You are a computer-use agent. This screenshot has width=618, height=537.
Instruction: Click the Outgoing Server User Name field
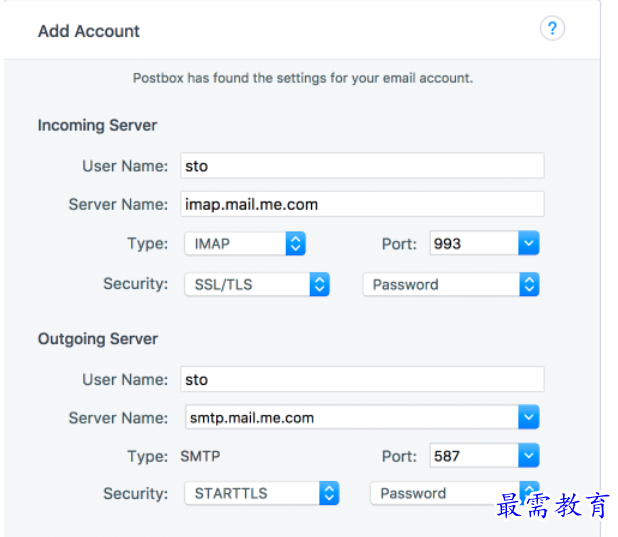click(x=362, y=379)
